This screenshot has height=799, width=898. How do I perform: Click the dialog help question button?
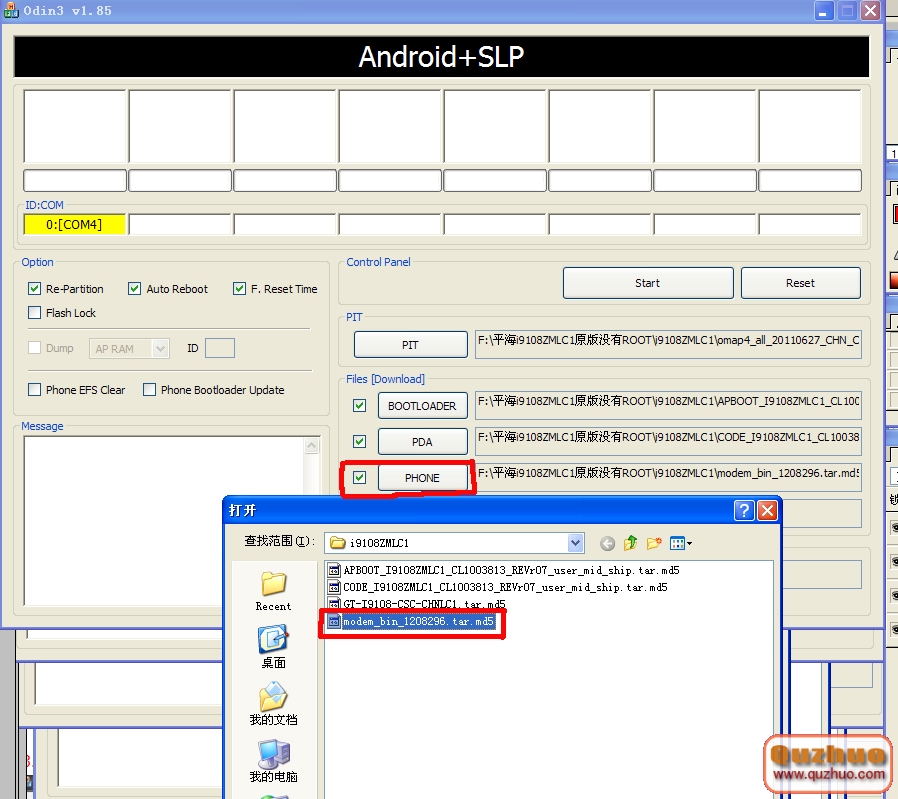click(x=744, y=510)
